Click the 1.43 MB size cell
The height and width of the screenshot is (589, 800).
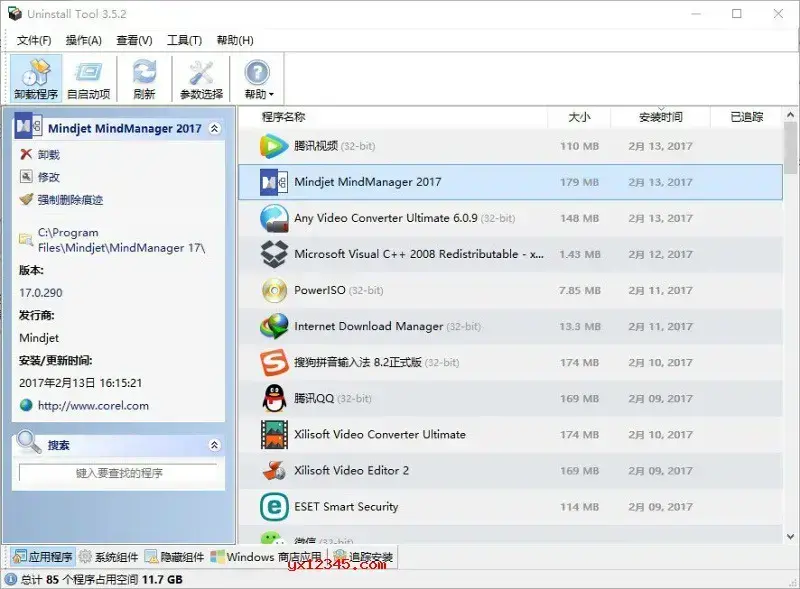(580, 254)
